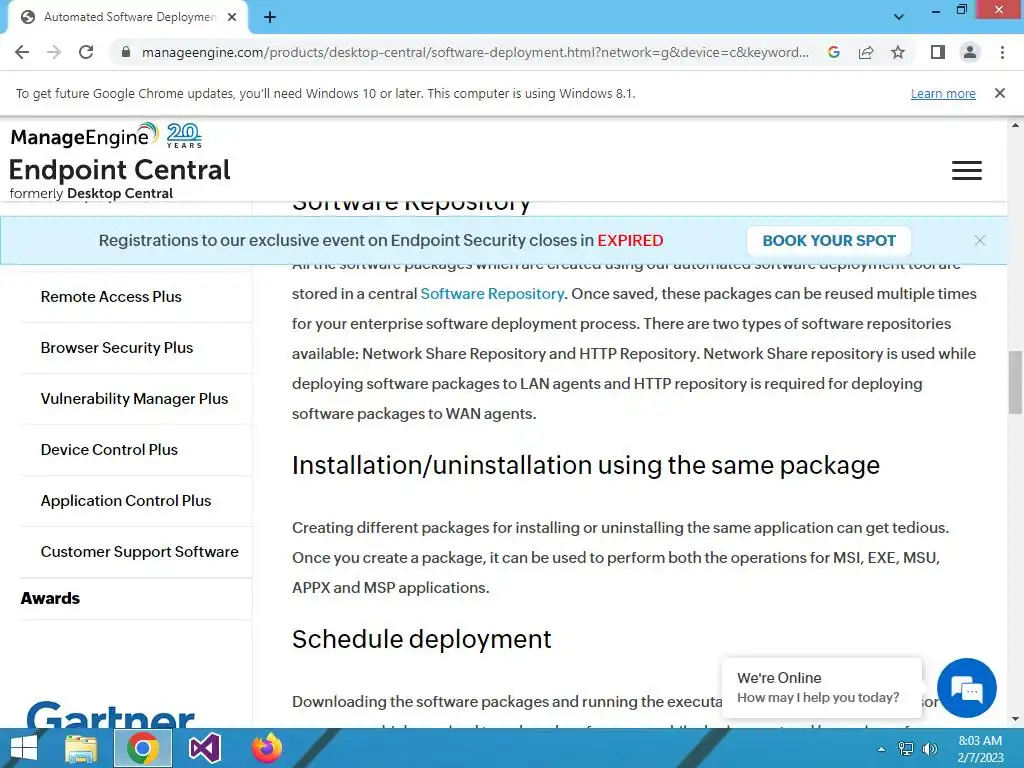
Task: Click the Schedule deployment heading
Action: click(x=422, y=639)
